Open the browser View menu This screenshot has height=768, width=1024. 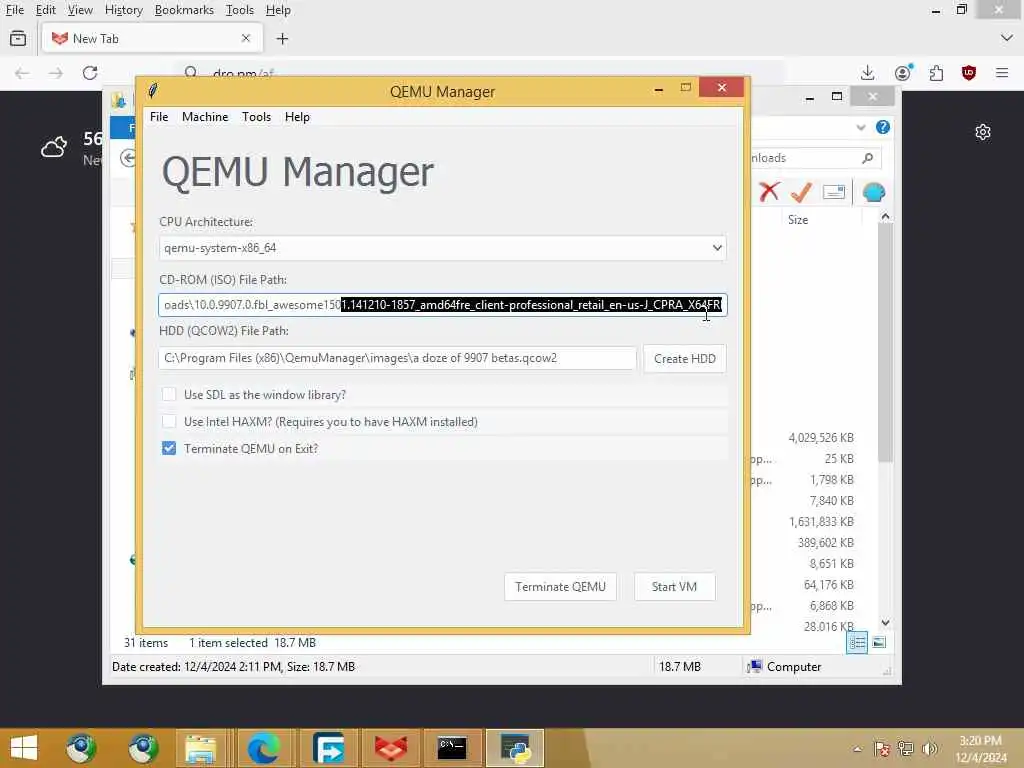[x=80, y=10]
